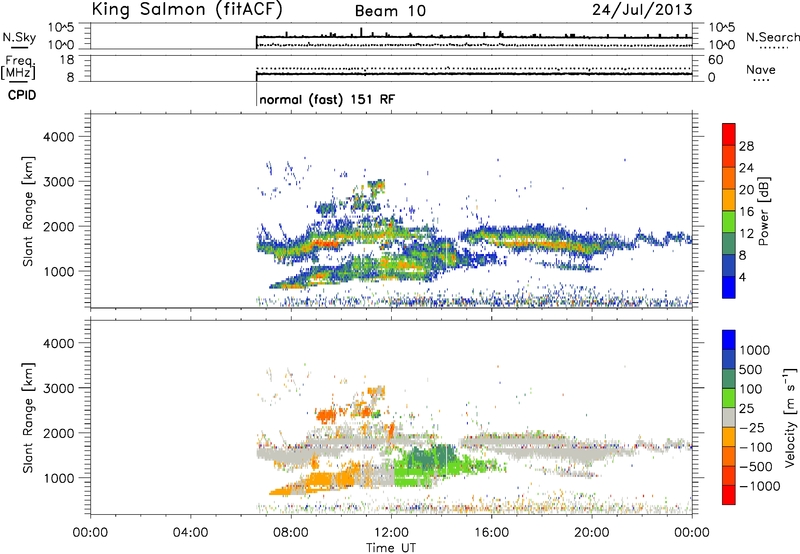Click the noise spike peak in the N.Sky panel
Viewport: 800px width, 554px height.
pos(361,30)
